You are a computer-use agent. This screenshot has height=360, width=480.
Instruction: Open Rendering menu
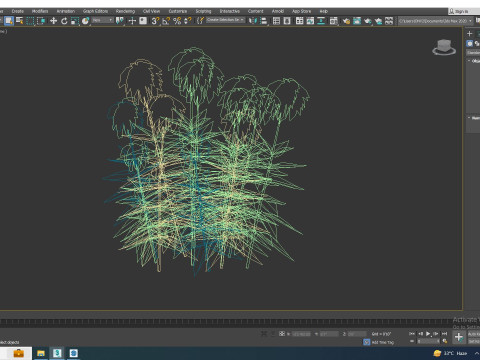coord(125,11)
